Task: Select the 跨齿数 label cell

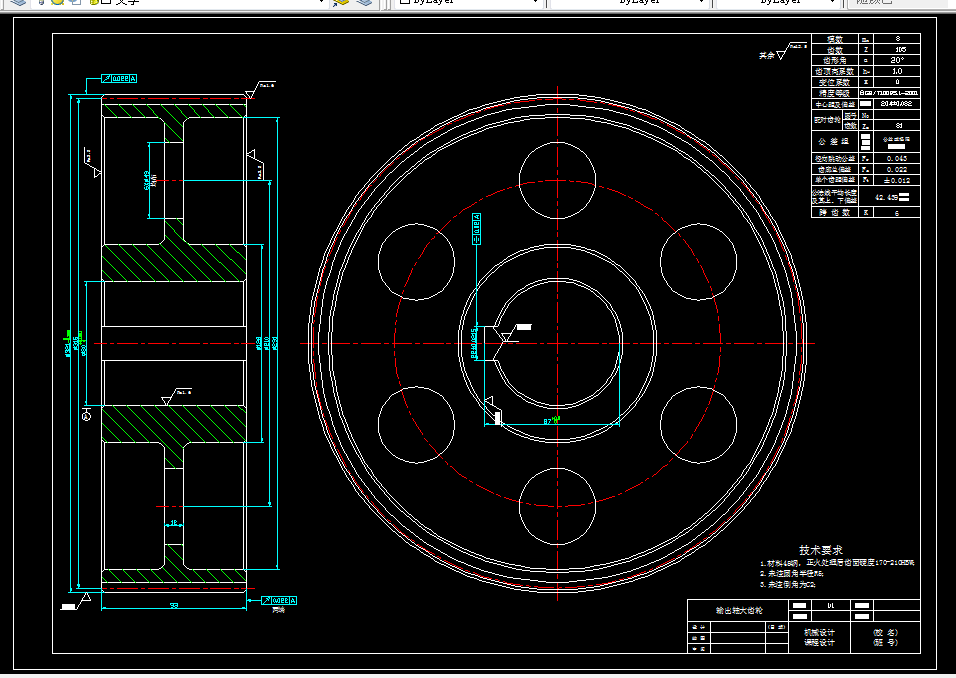Action: pyautogui.click(x=835, y=213)
